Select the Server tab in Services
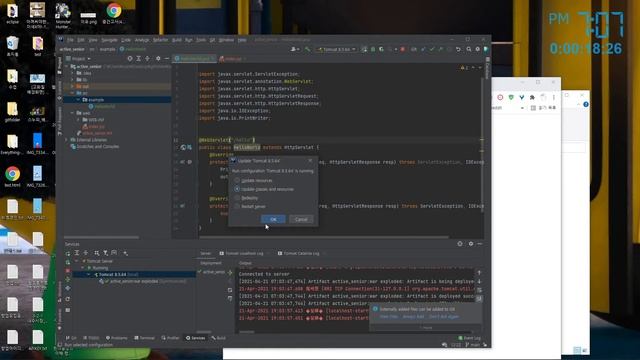This screenshot has width=640, height=360. [205, 253]
